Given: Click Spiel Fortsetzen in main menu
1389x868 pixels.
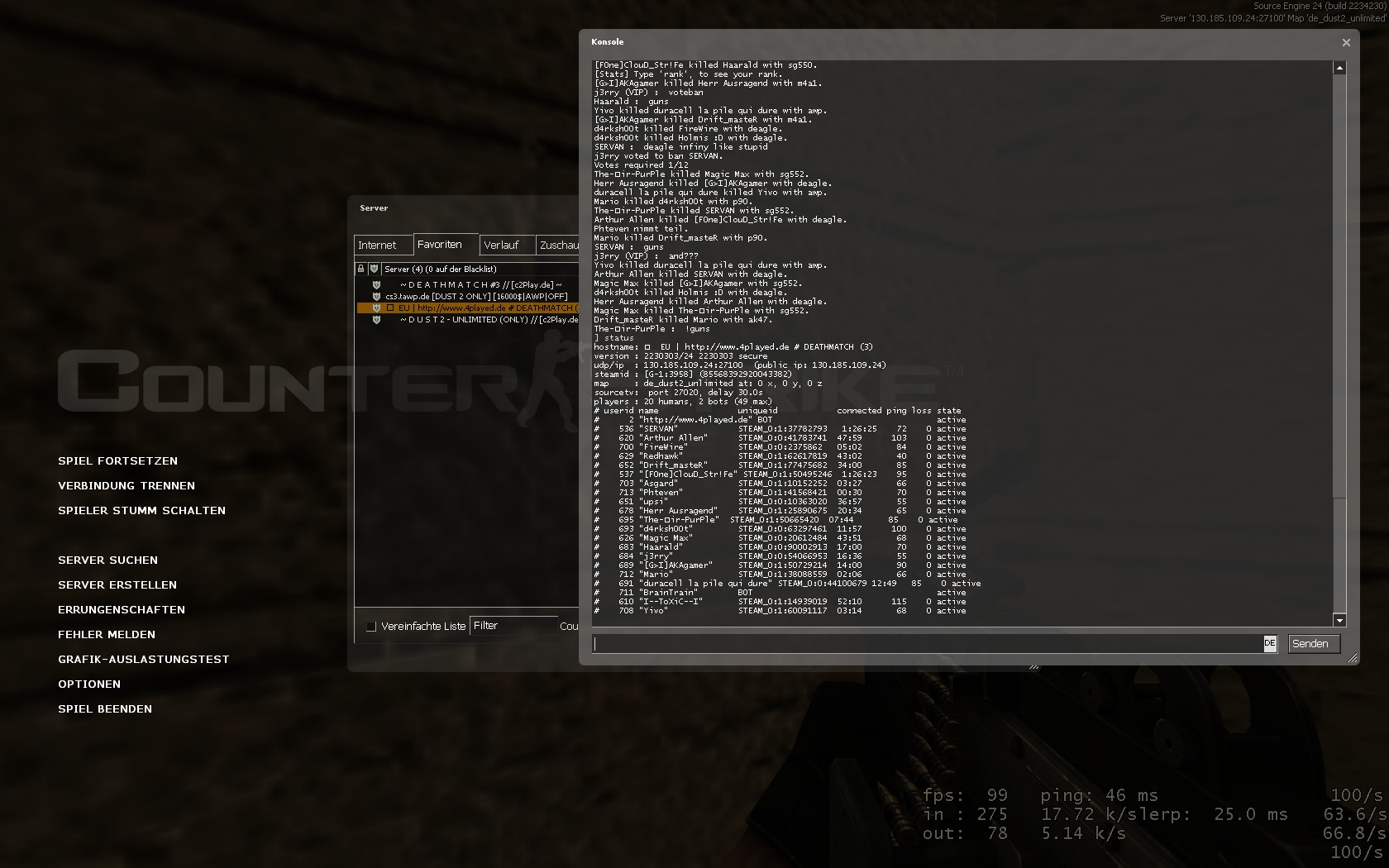Looking at the screenshot, I should click(117, 461).
